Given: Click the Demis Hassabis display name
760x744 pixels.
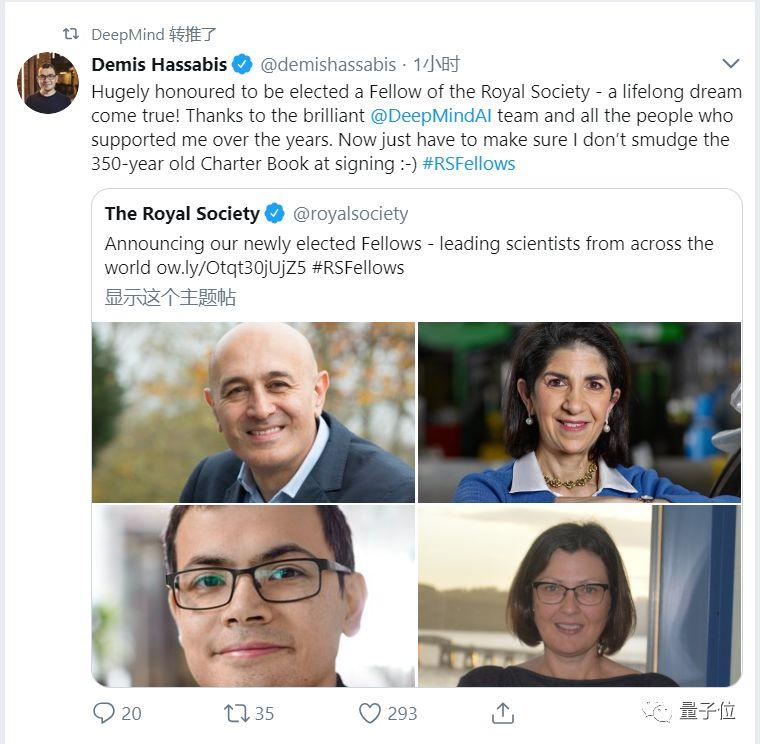Looking at the screenshot, I should coord(160,65).
